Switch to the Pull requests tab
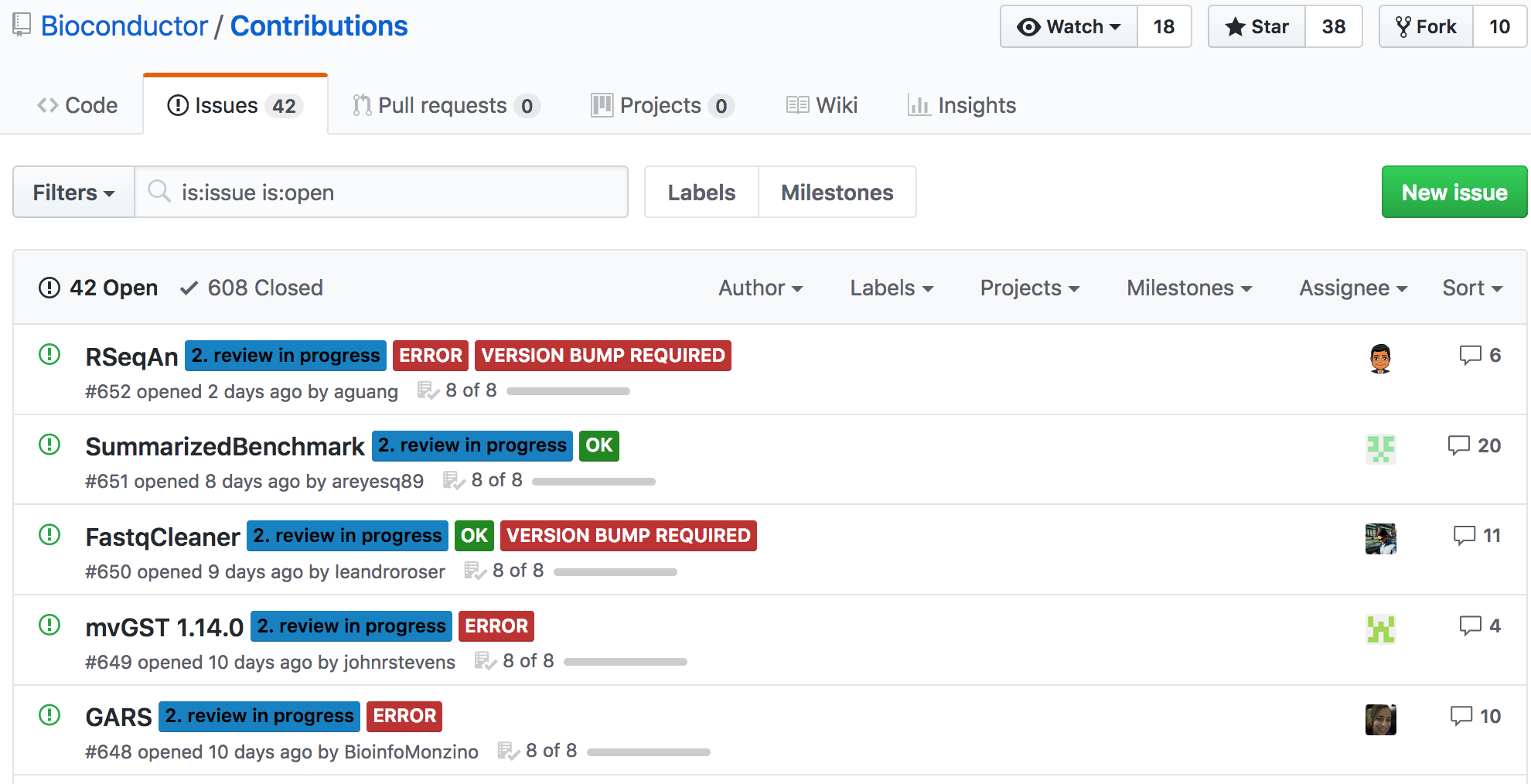The width and height of the screenshot is (1531, 784). tap(445, 105)
